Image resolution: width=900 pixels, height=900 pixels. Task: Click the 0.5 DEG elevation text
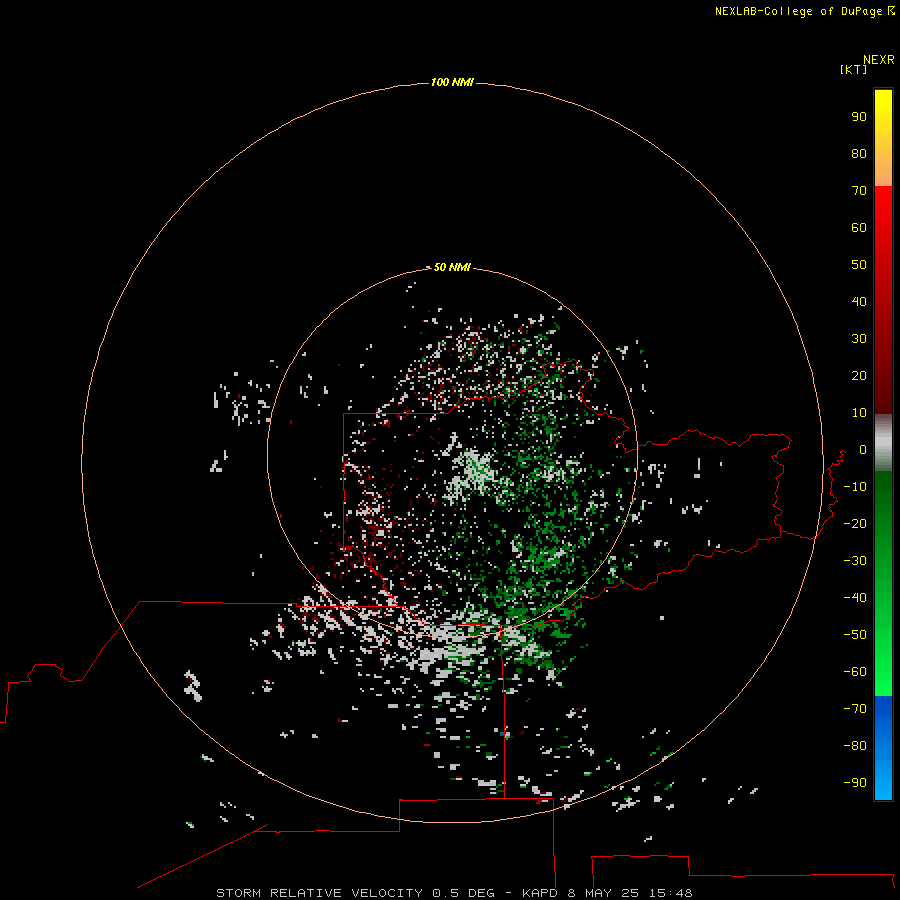point(463,893)
